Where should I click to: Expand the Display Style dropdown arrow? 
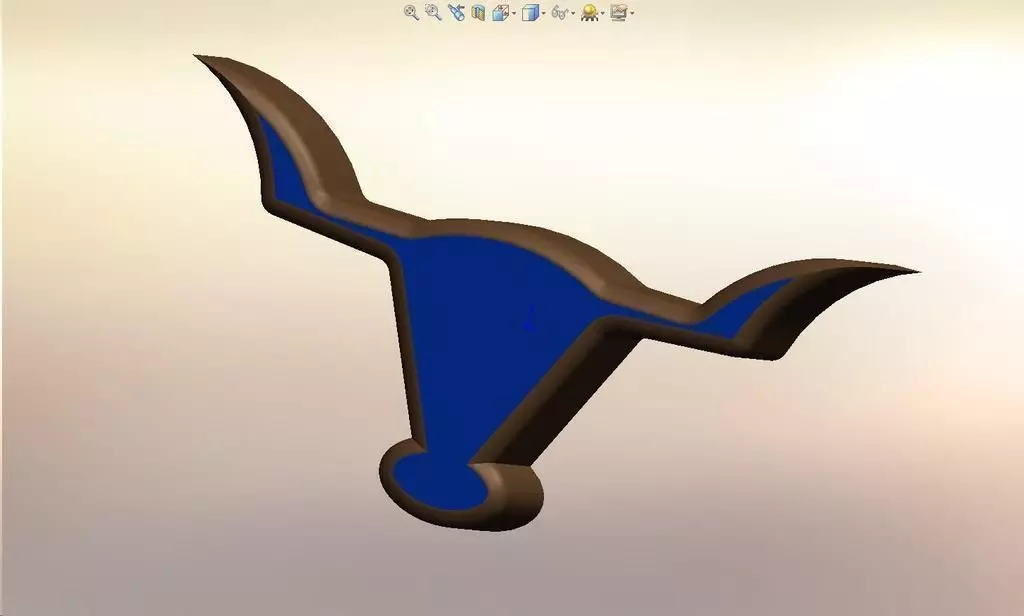[x=543, y=13]
